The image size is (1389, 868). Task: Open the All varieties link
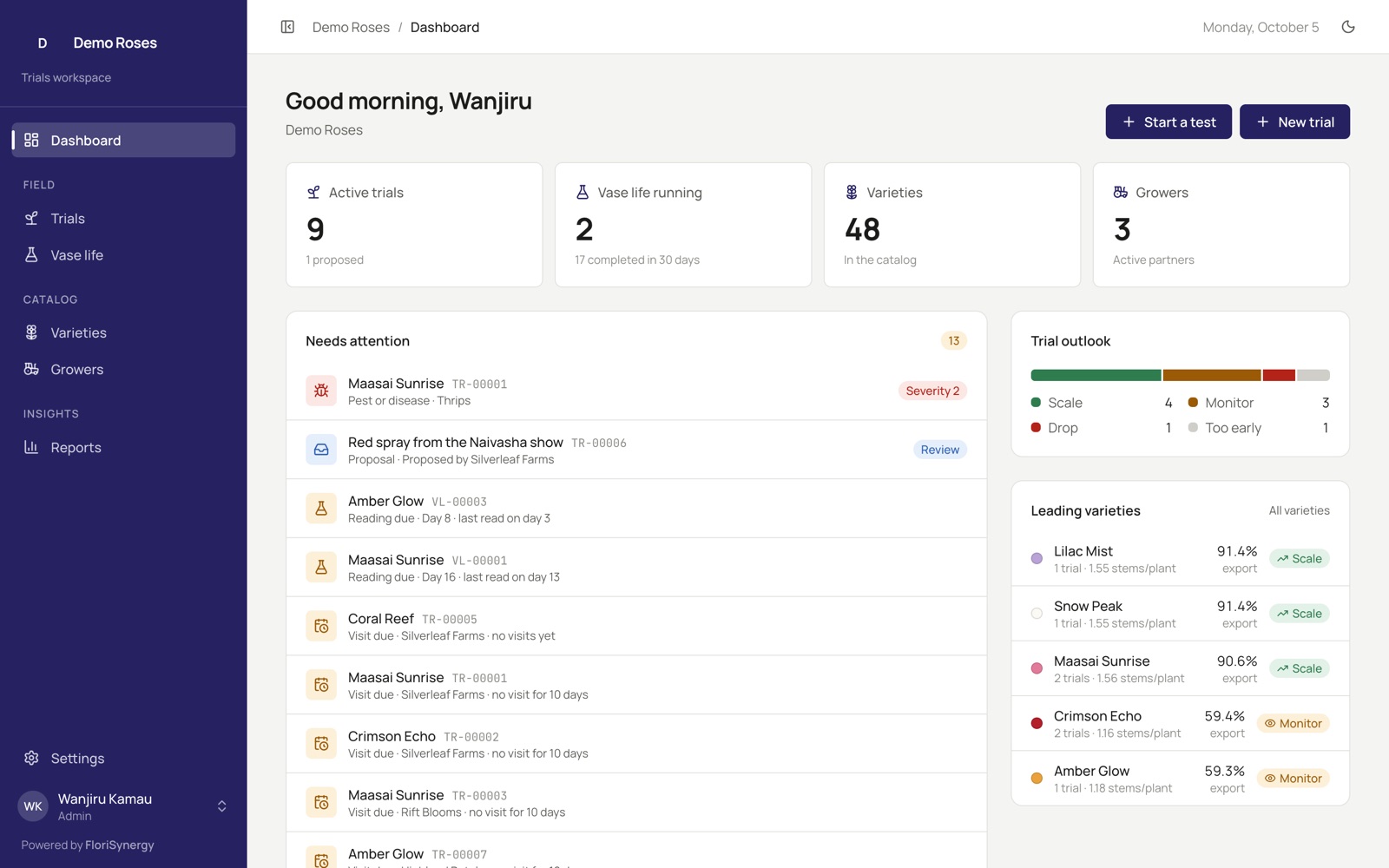coord(1299,510)
